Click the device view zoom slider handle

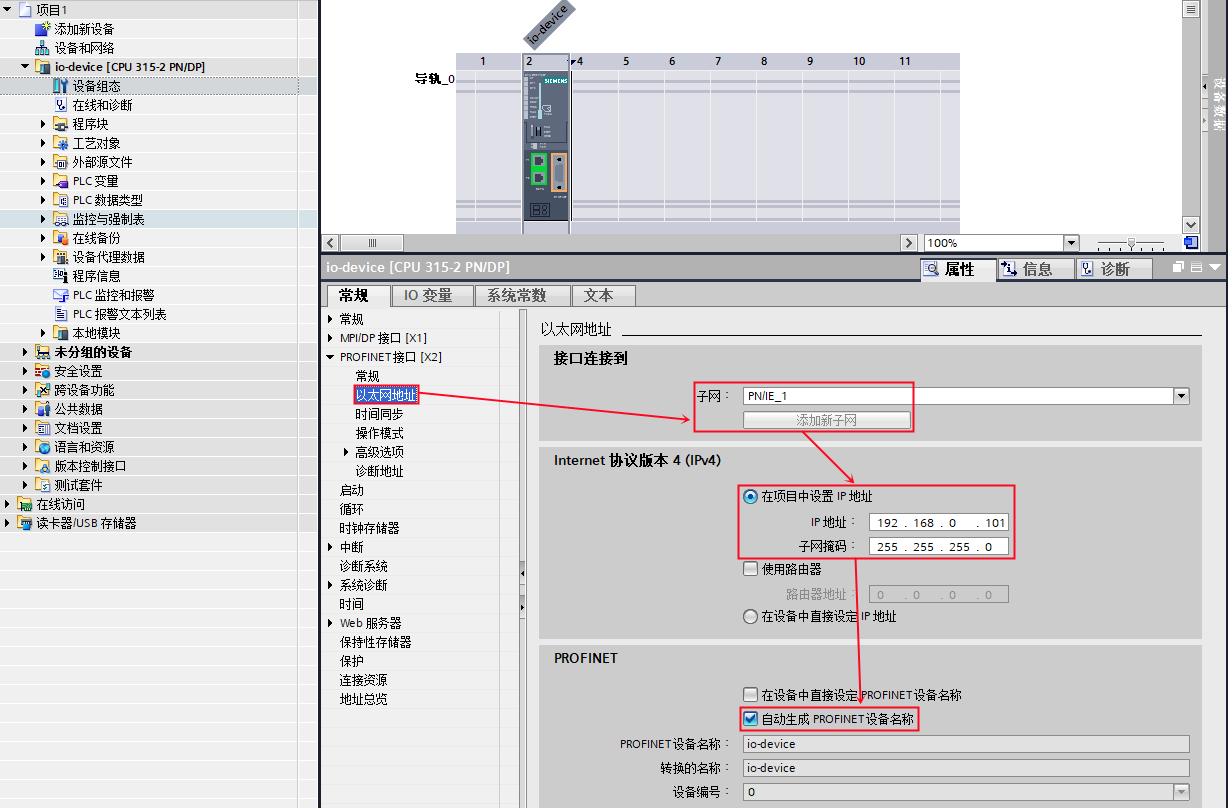1131,243
